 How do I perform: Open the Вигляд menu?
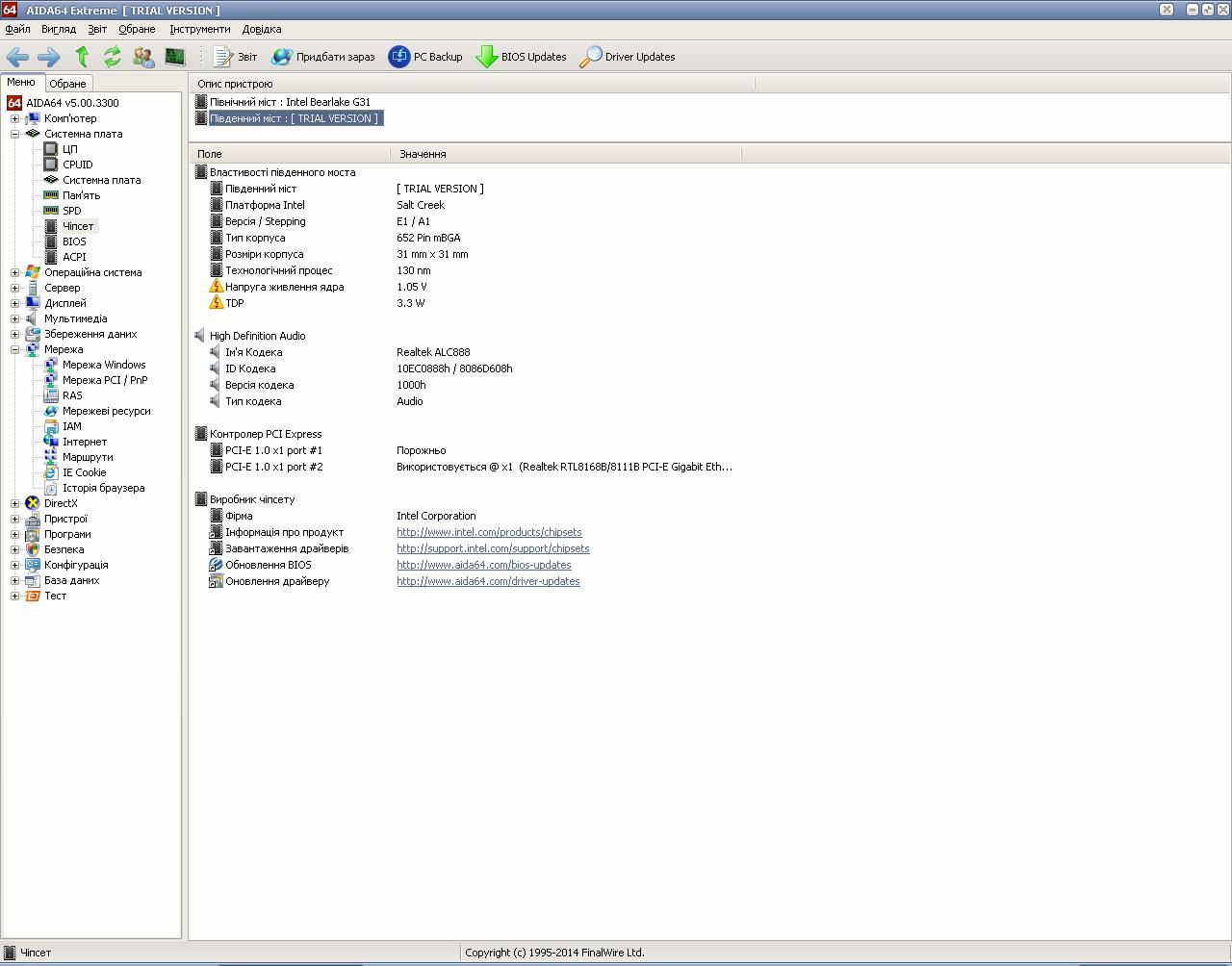click(x=59, y=29)
